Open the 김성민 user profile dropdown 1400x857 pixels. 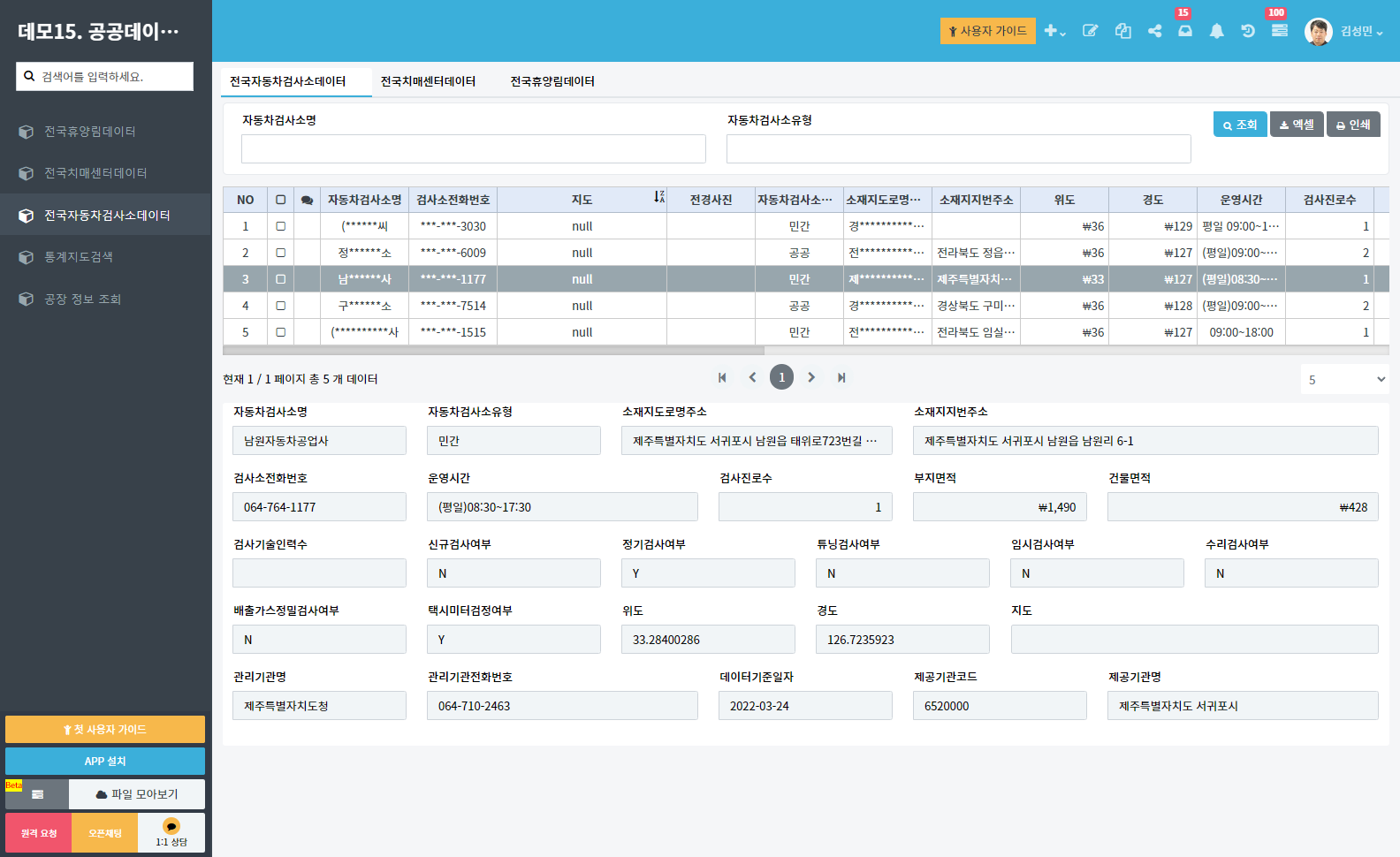[x=1344, y=31]
